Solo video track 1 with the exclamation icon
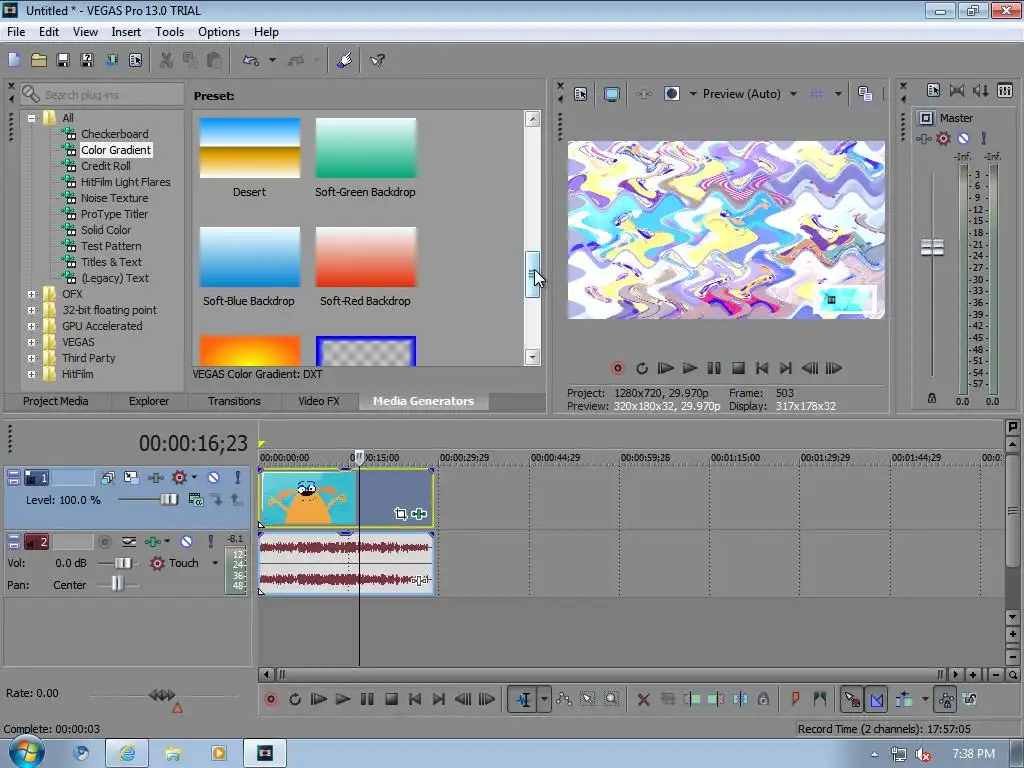The image size is (1024, 768). pyautogui.click(x=237, y=477)
